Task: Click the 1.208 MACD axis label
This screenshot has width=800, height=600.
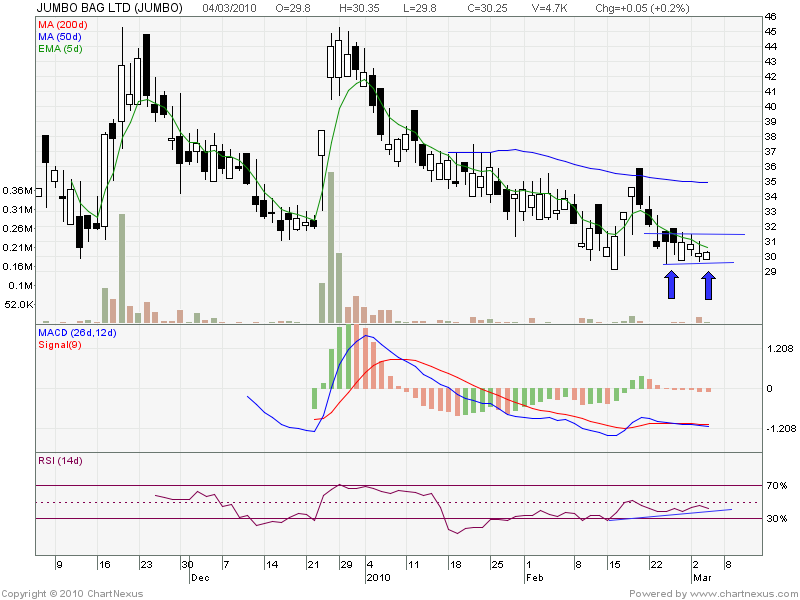Action: point(780,349)
